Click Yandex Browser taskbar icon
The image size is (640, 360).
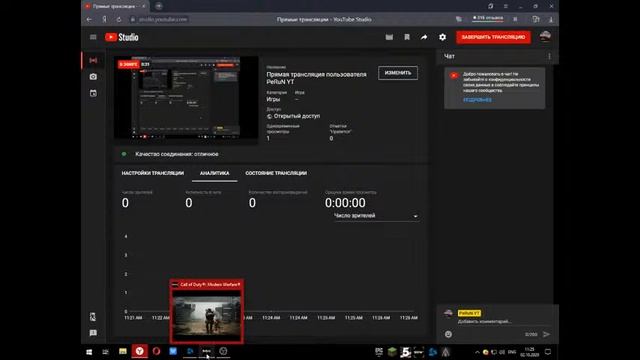coord(140,351)
